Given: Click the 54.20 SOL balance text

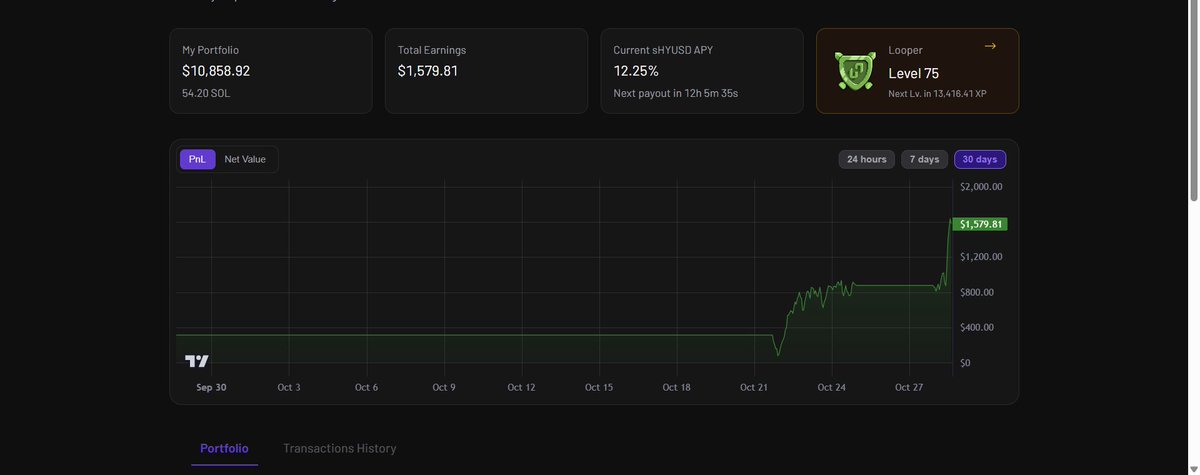Looking at the screenshot, I should [x=206, y=93].
